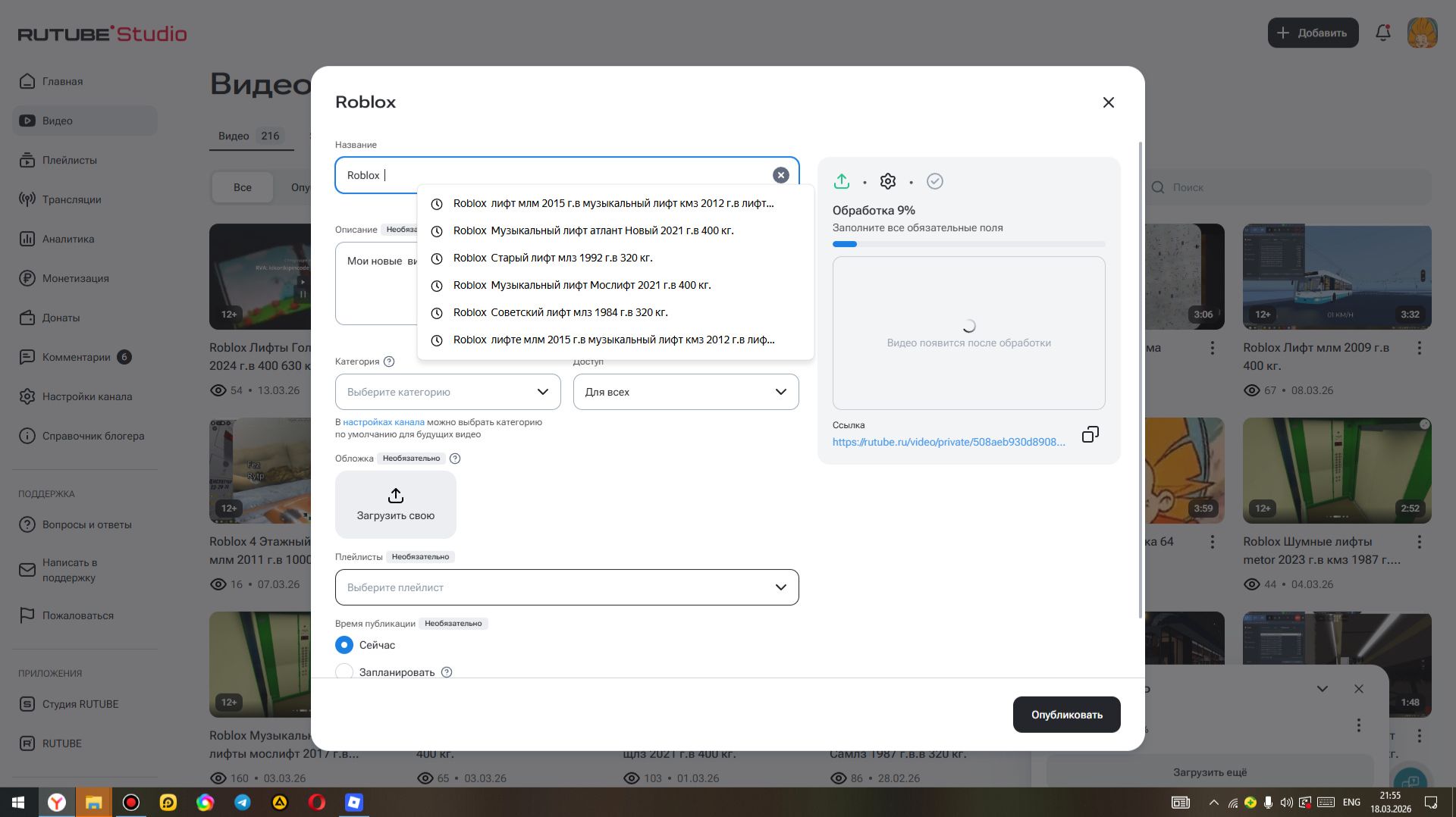1456x817 pixels.
Task: Click the help icon beside Запланировать
Action: (x=447, y=672)
